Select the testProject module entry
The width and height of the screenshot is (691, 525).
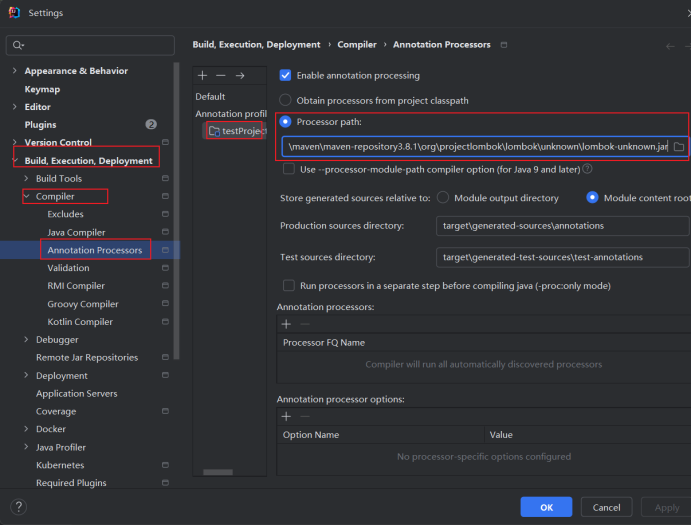tap(238, 131)
